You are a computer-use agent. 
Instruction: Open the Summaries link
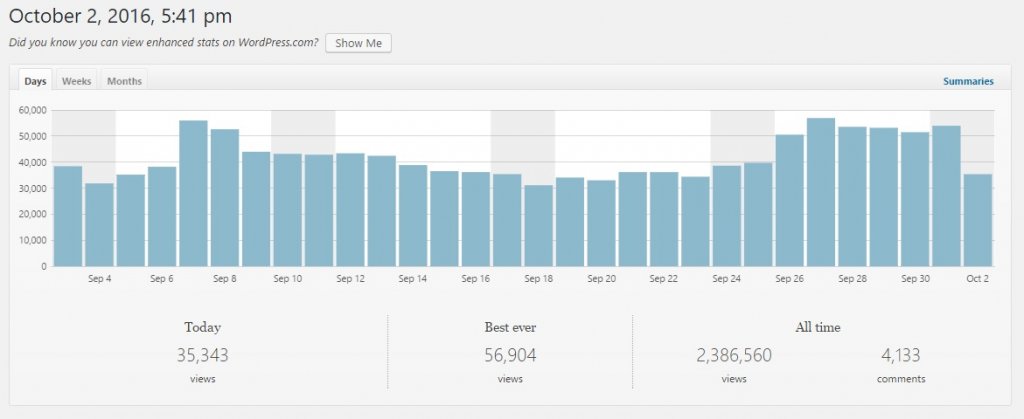click(x=968, y=82)
